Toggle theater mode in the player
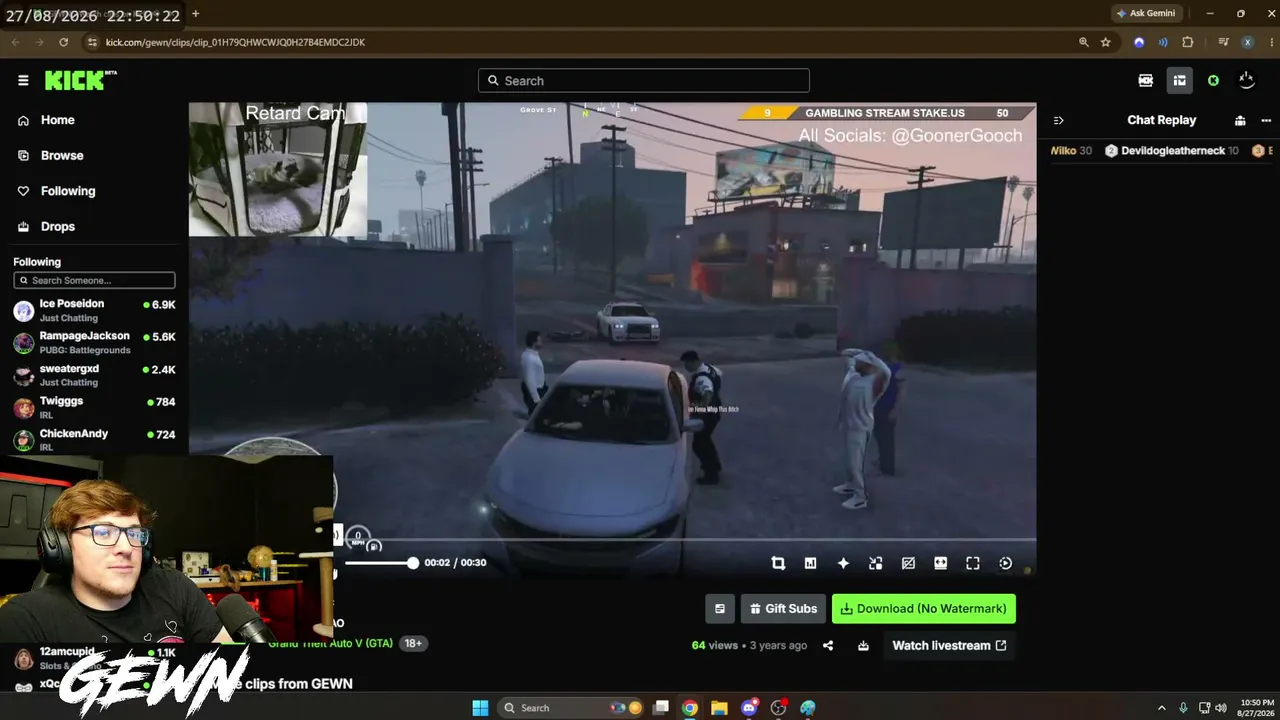The image size is (1280, 720). click(x=940, y=563)
